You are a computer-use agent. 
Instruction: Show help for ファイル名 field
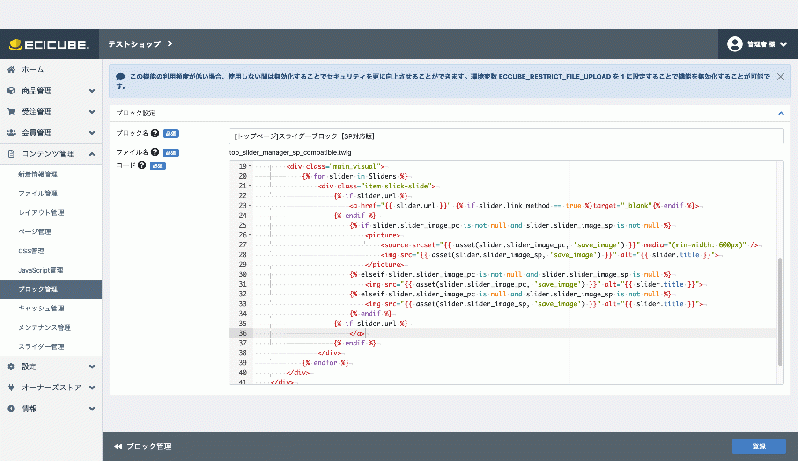coord(155,152)
